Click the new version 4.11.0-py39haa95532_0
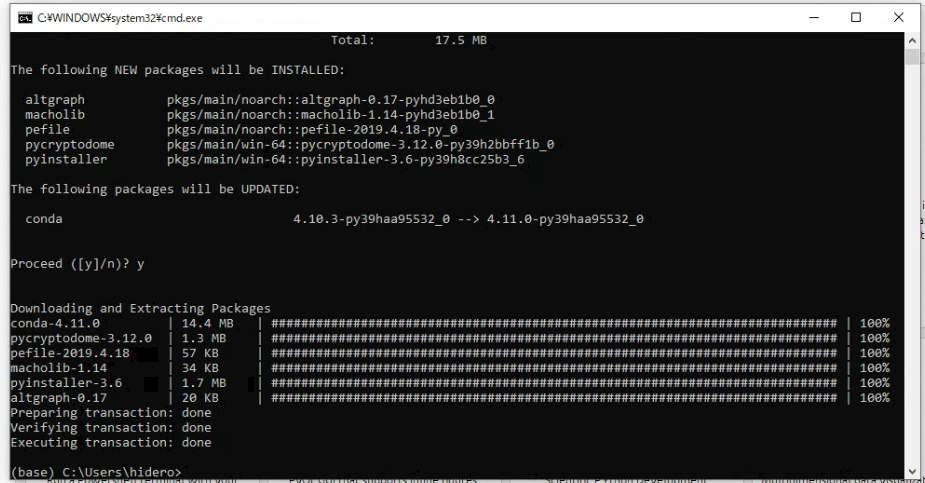 click(x=565, y=219)
